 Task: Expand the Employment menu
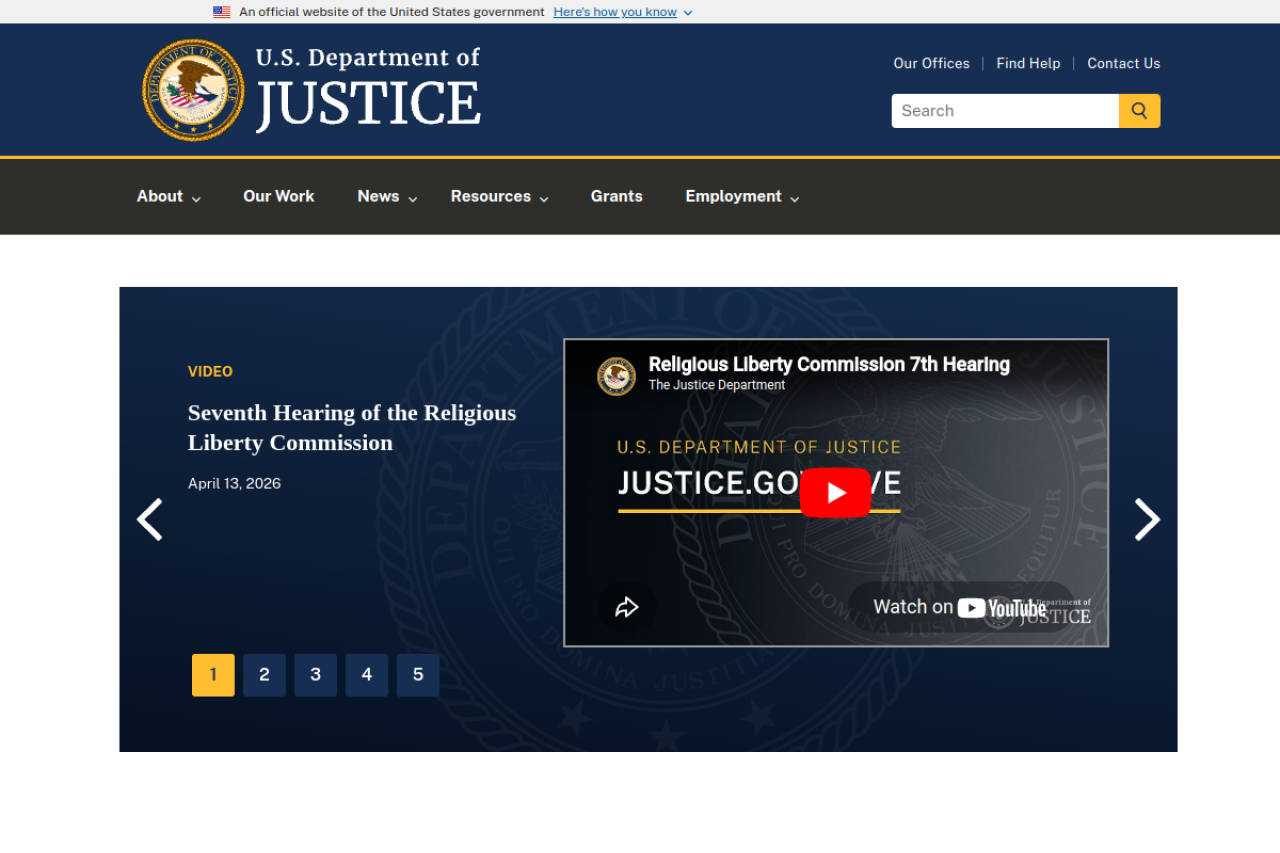point(742,197)
